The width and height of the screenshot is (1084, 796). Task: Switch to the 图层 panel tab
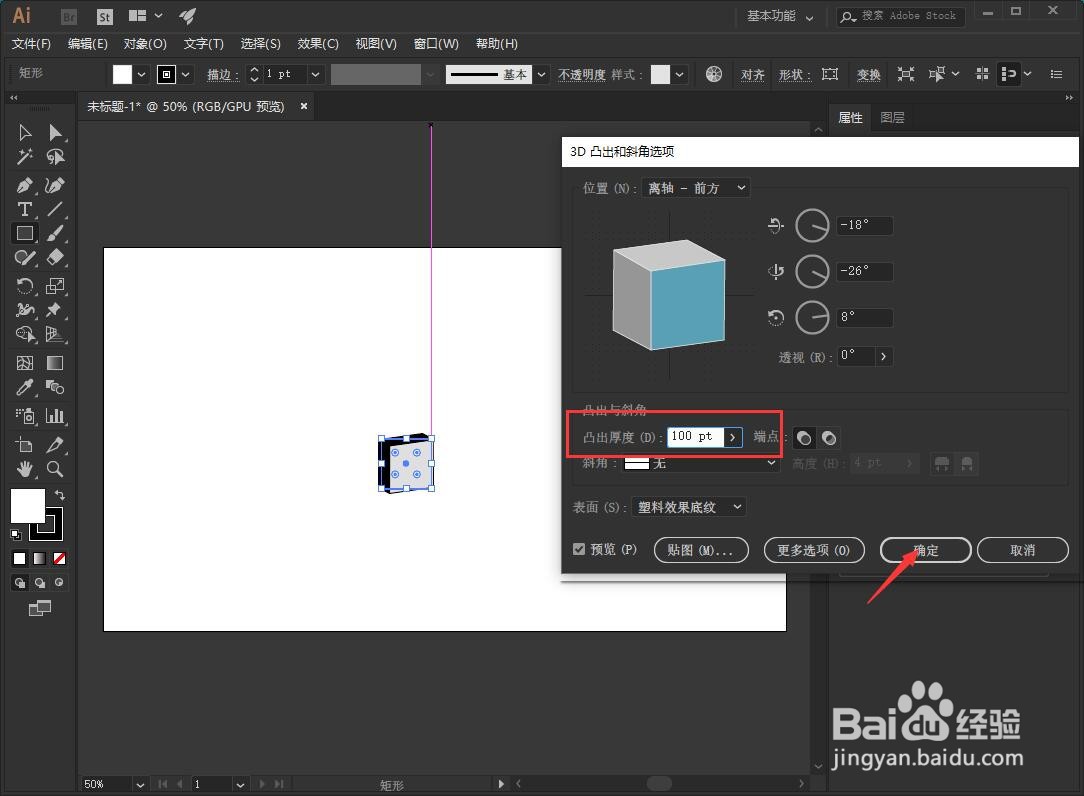(x=892, y=118)
